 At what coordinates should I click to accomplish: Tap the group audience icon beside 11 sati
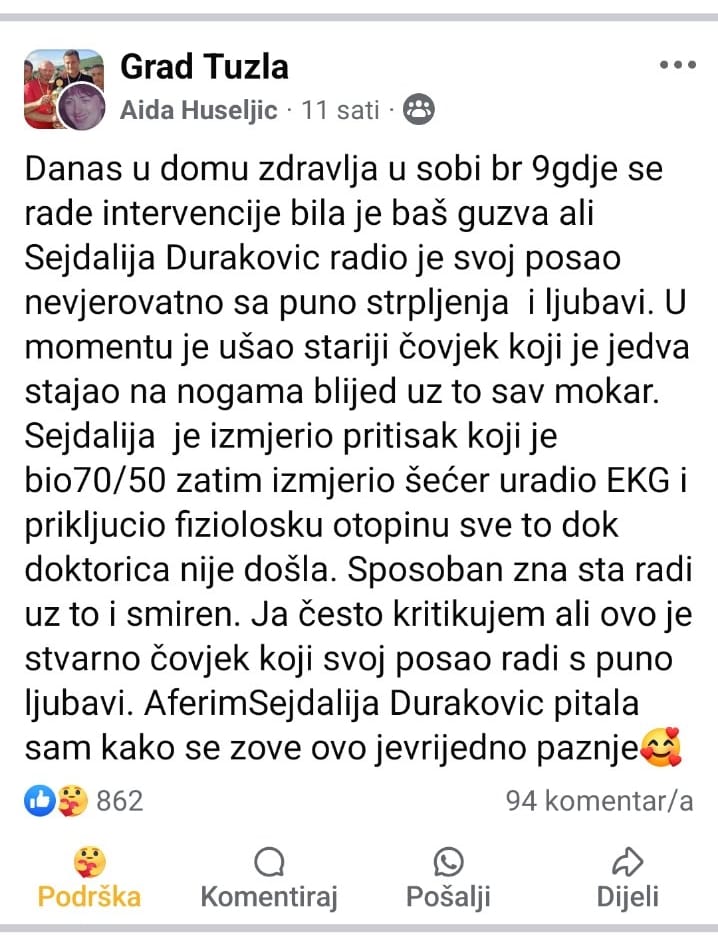[419, 110]
